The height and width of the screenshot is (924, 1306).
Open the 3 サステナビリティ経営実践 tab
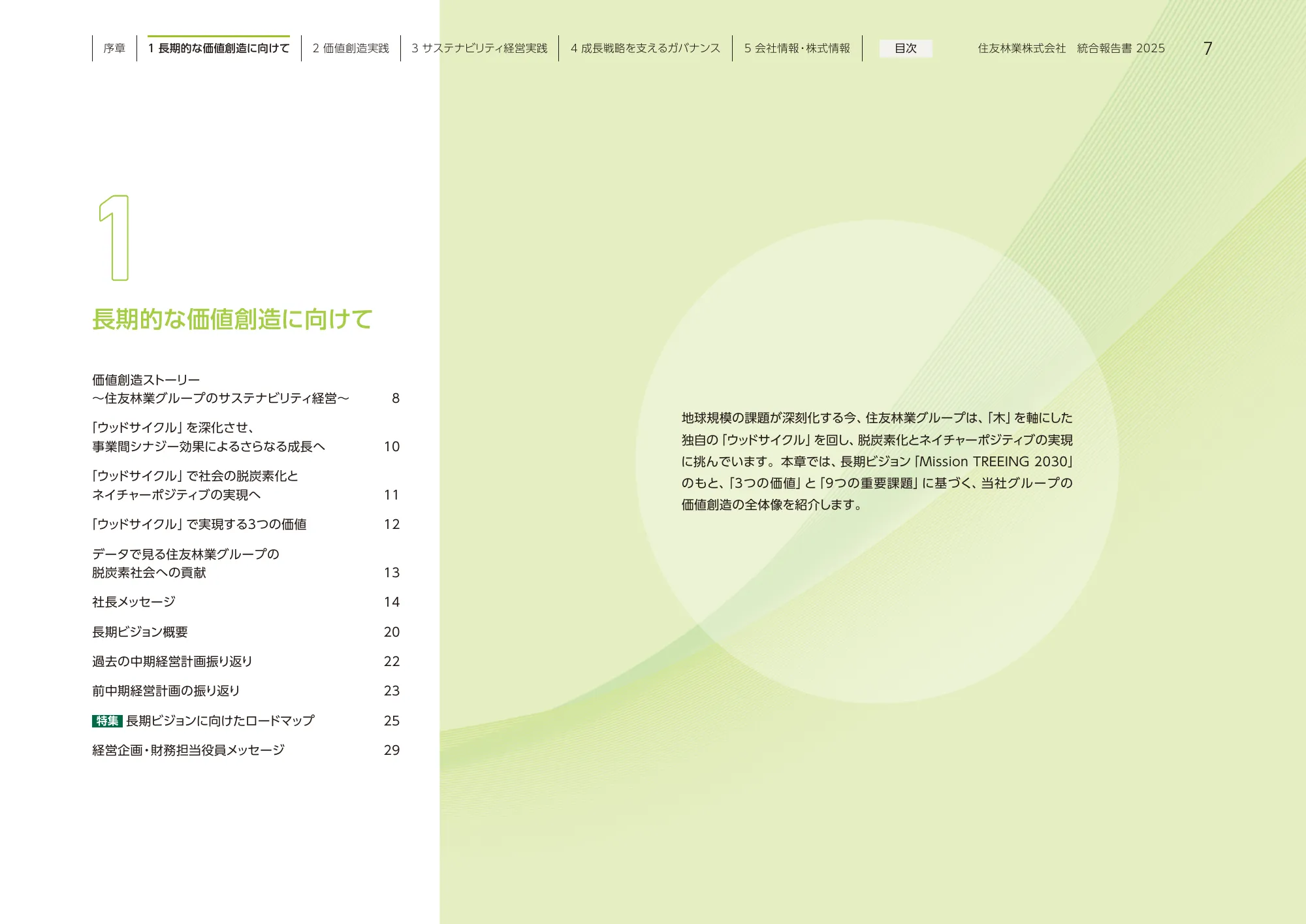[x=479, y=48]
